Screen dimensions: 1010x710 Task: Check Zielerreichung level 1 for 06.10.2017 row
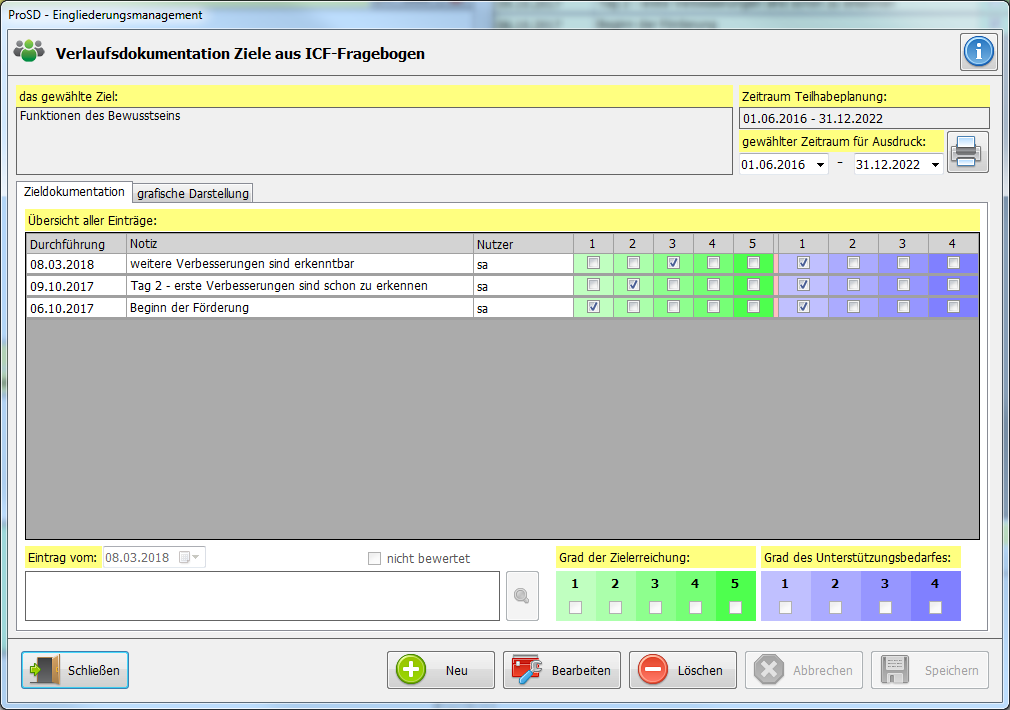coord(593,307)
